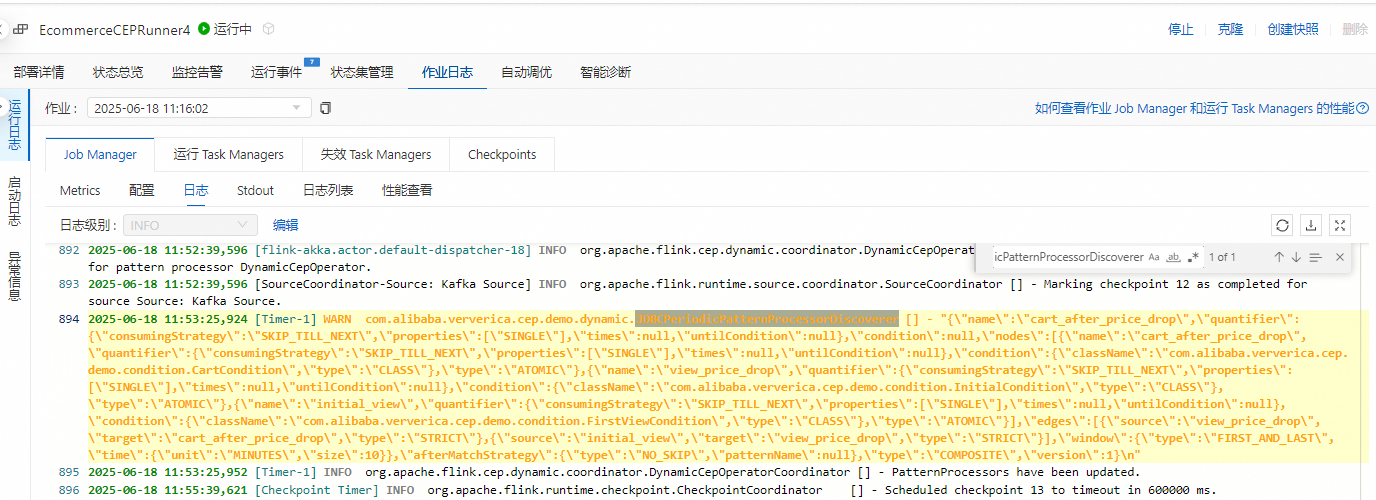Open the Metrics sub-tab
The width and height of the screenshot is (1376, 500).
click(x=80, y=190)
